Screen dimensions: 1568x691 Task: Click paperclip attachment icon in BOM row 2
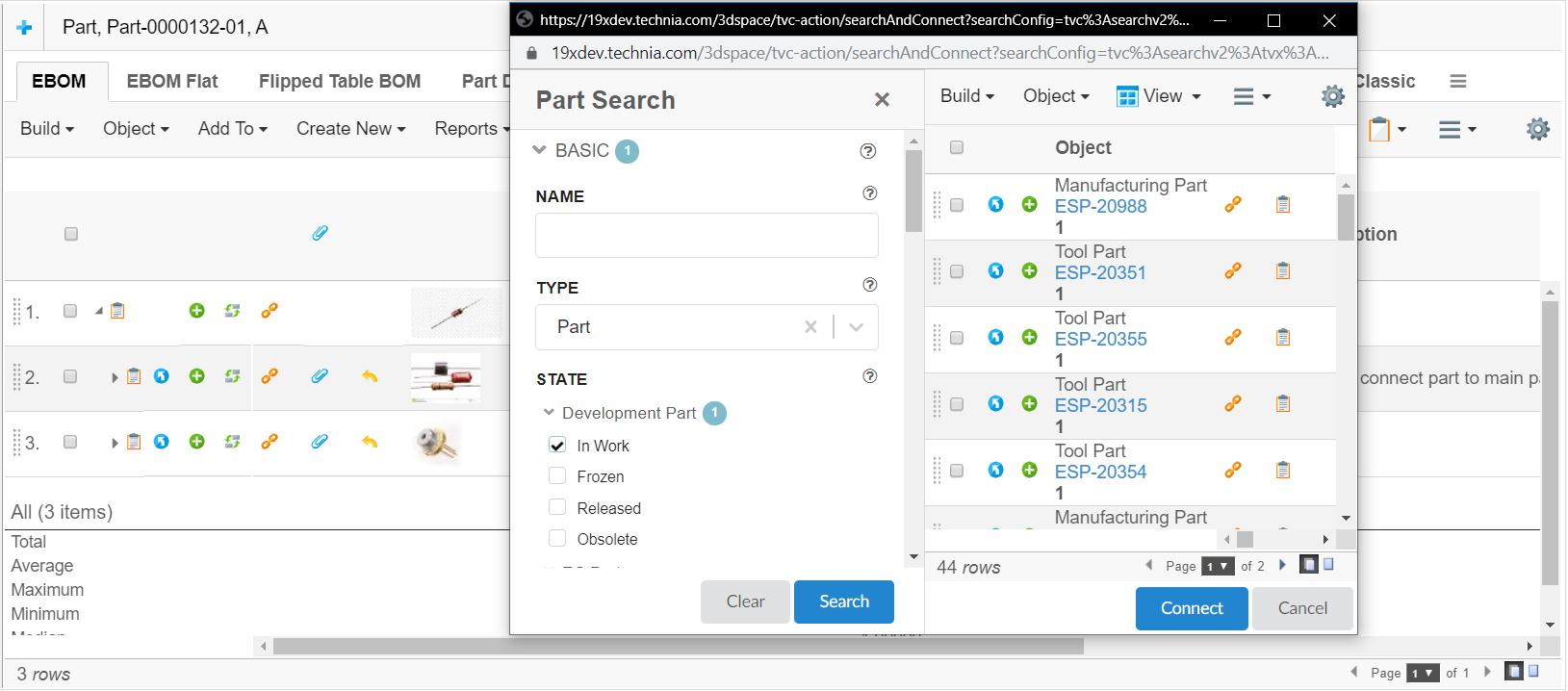click(x=320, y=376)
